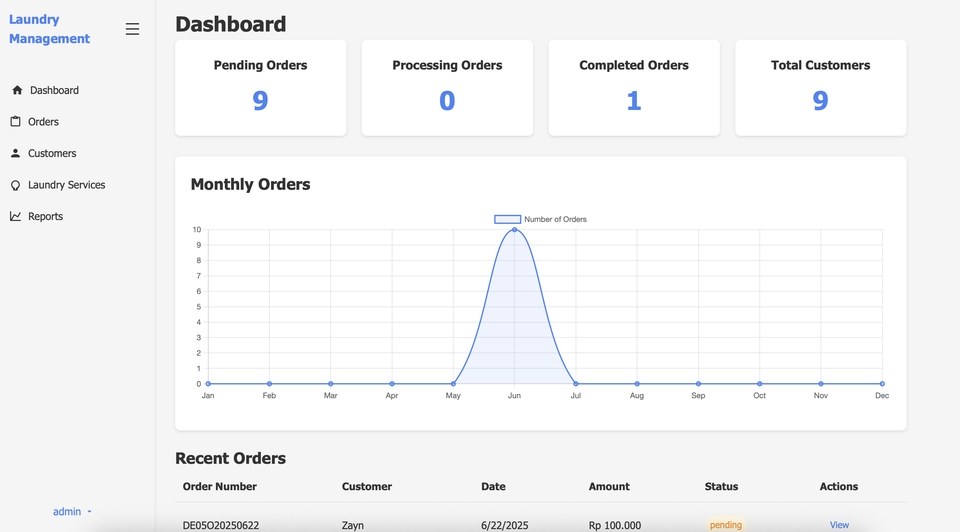View order DE05O20250622 details
This screenshot has height=532, width=960.
pos(839,525)
